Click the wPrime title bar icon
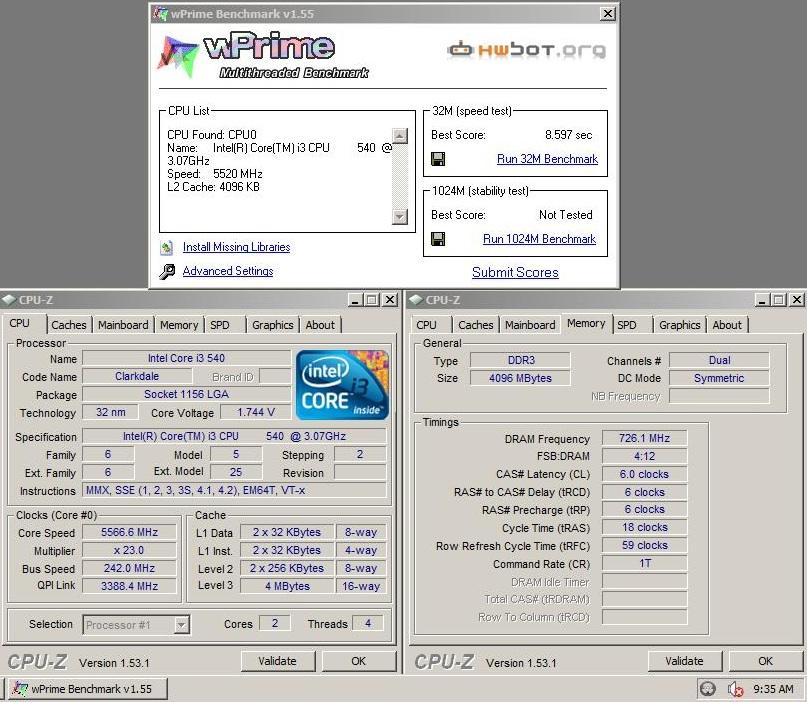807x702 pixels. (161, 14)
